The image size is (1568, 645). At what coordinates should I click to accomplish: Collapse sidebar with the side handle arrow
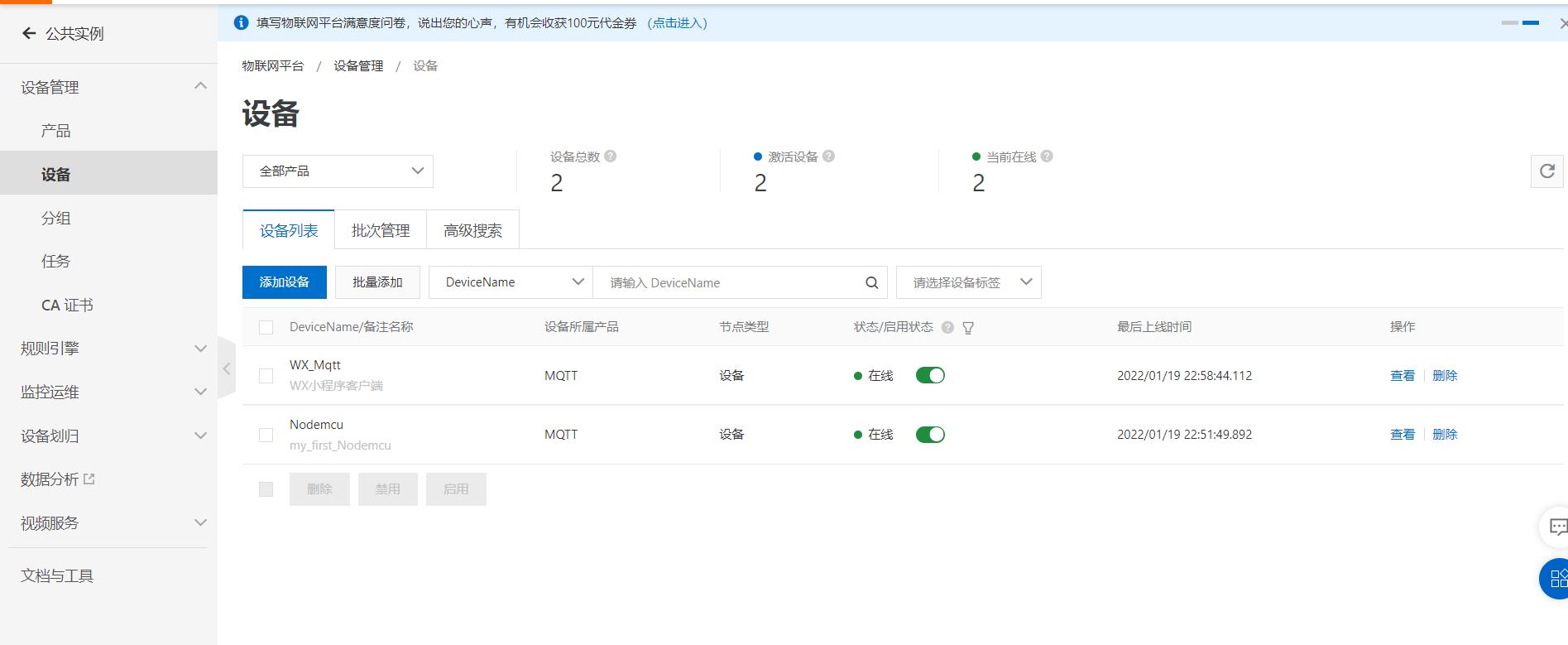coord(227,368)
